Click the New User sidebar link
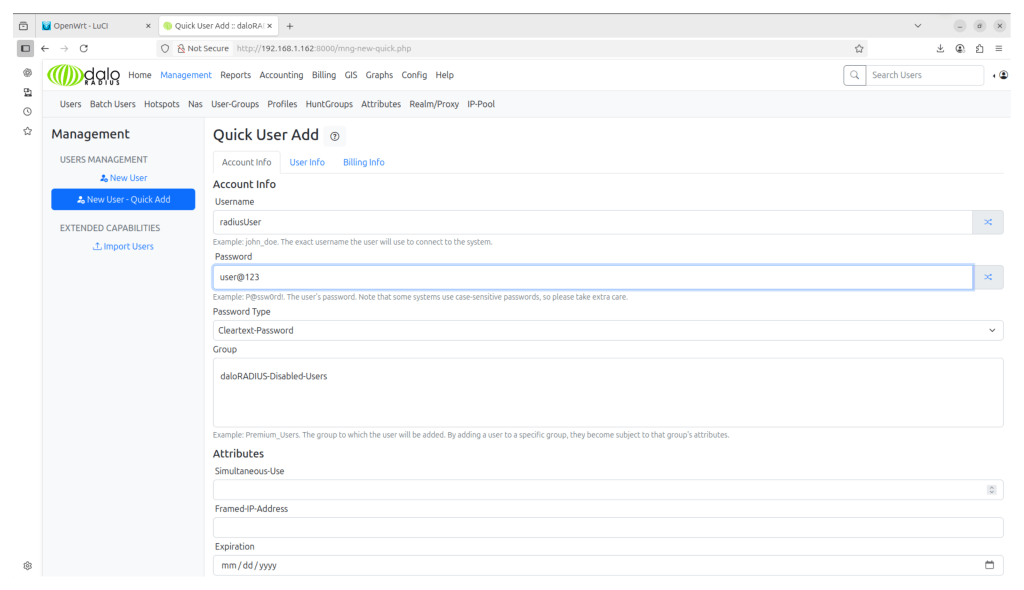 123,178
